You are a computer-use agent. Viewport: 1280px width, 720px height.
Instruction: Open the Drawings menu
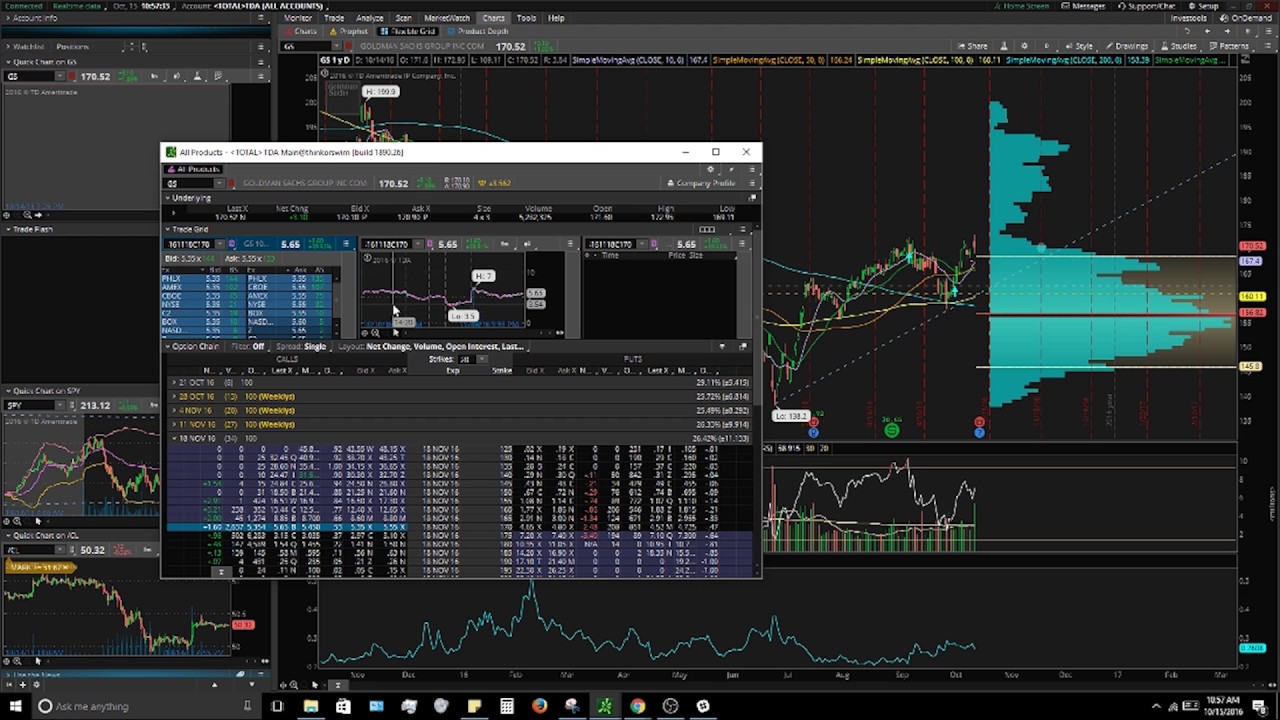pos(1126,46)
